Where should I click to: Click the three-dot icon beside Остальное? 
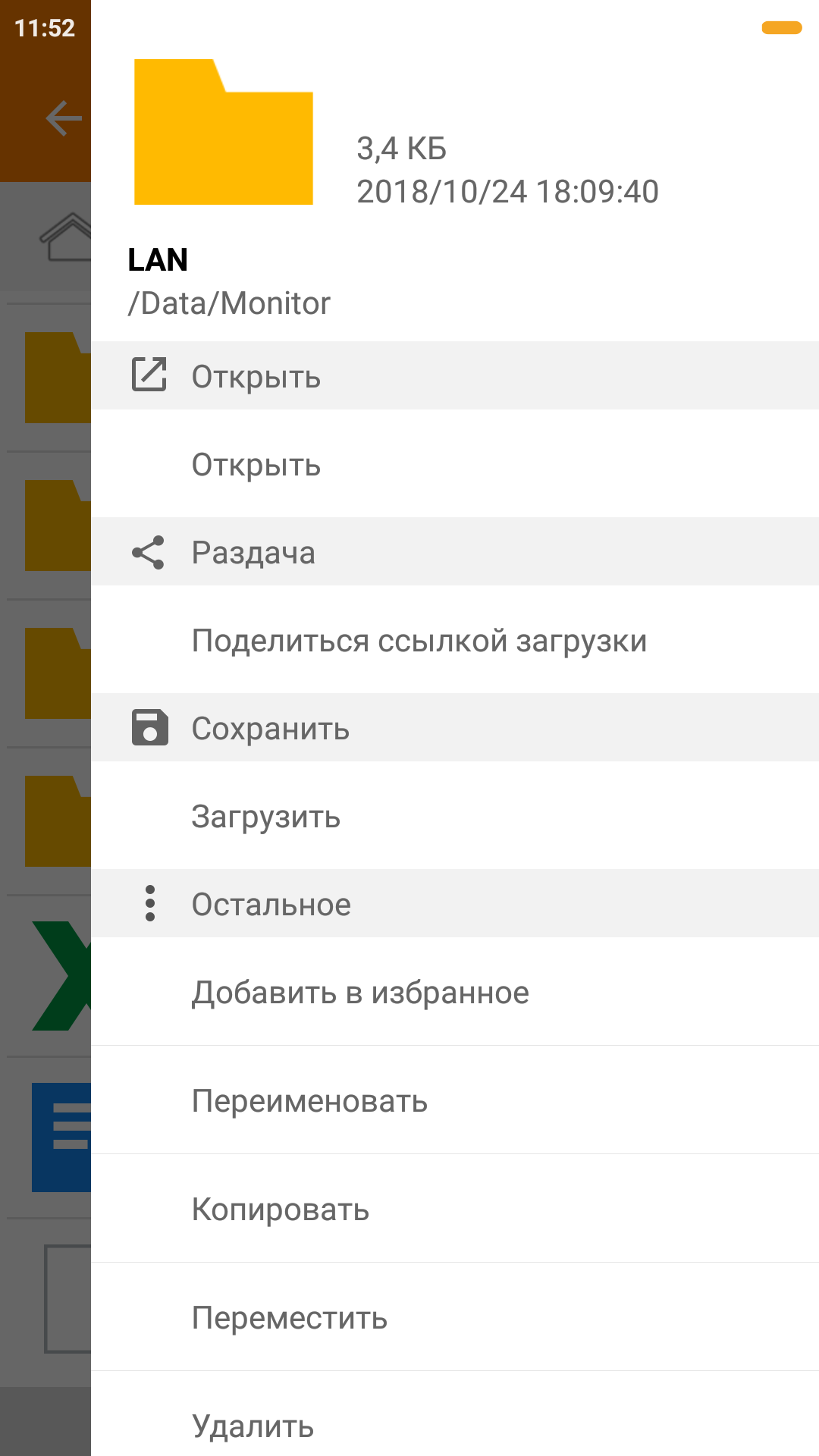pyautogui.click(x=150, y=903)
